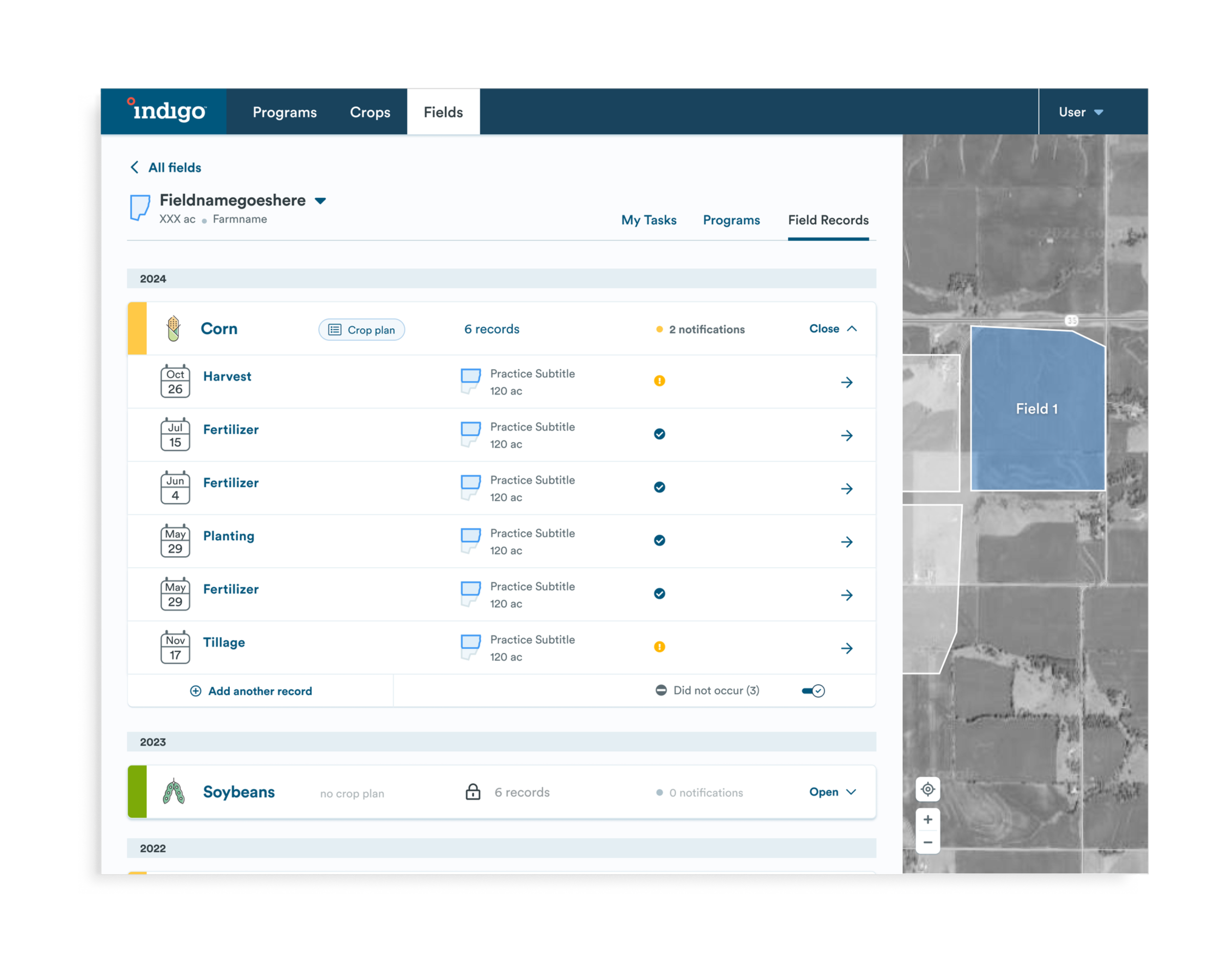The width and height of the screenshot is (1232, 977).
Task: Open the Crops nav item
Action: point(370,112)
